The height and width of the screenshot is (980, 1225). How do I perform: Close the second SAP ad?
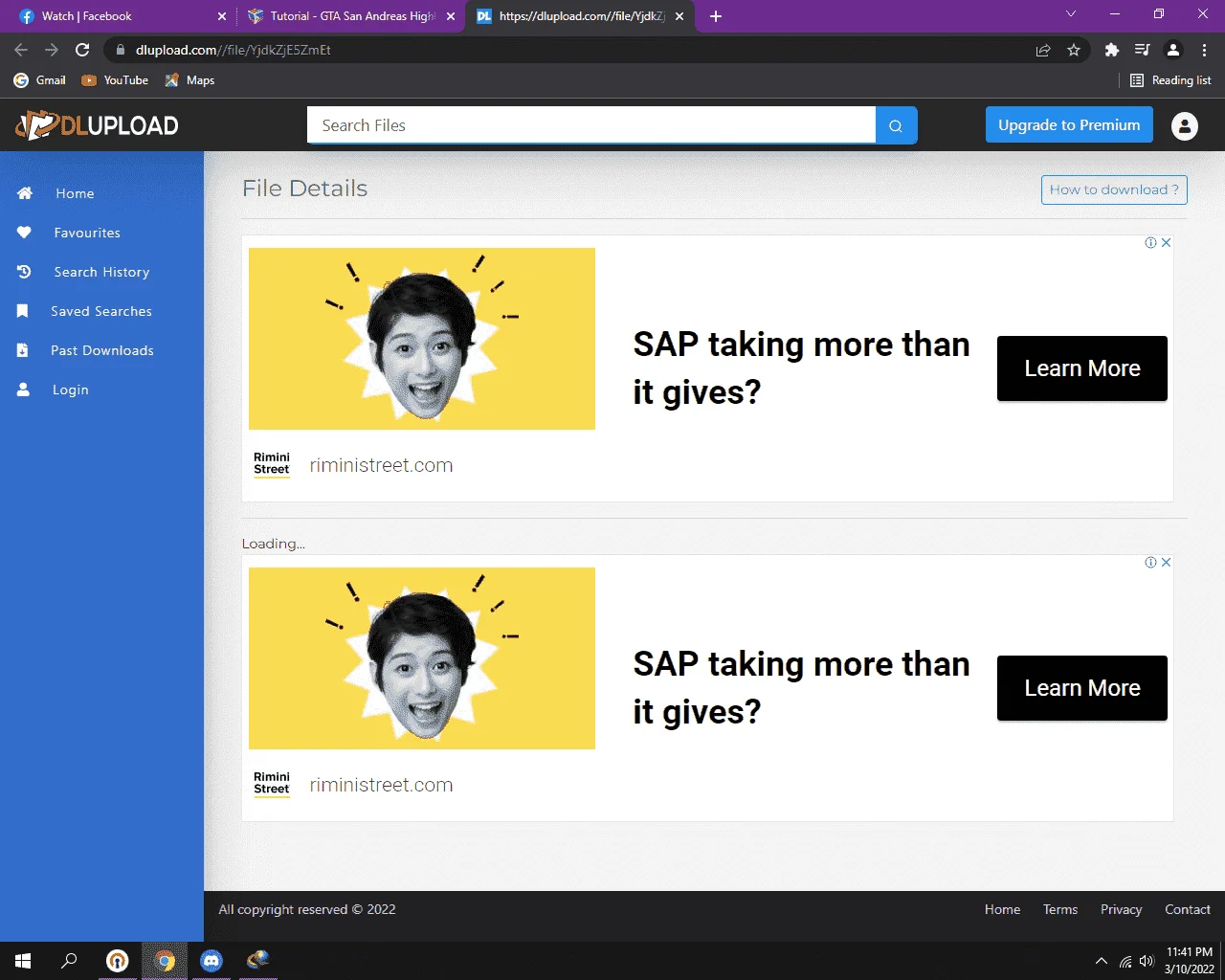pos(1167,562)
